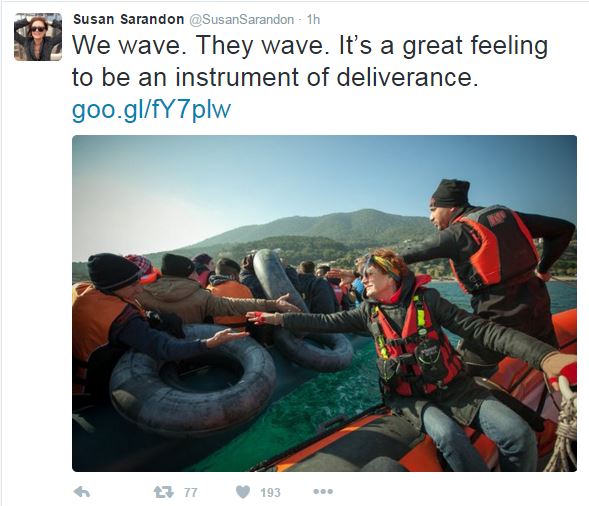Open the three-dot more options menu

pyautogui.click(x=323, y=491)
